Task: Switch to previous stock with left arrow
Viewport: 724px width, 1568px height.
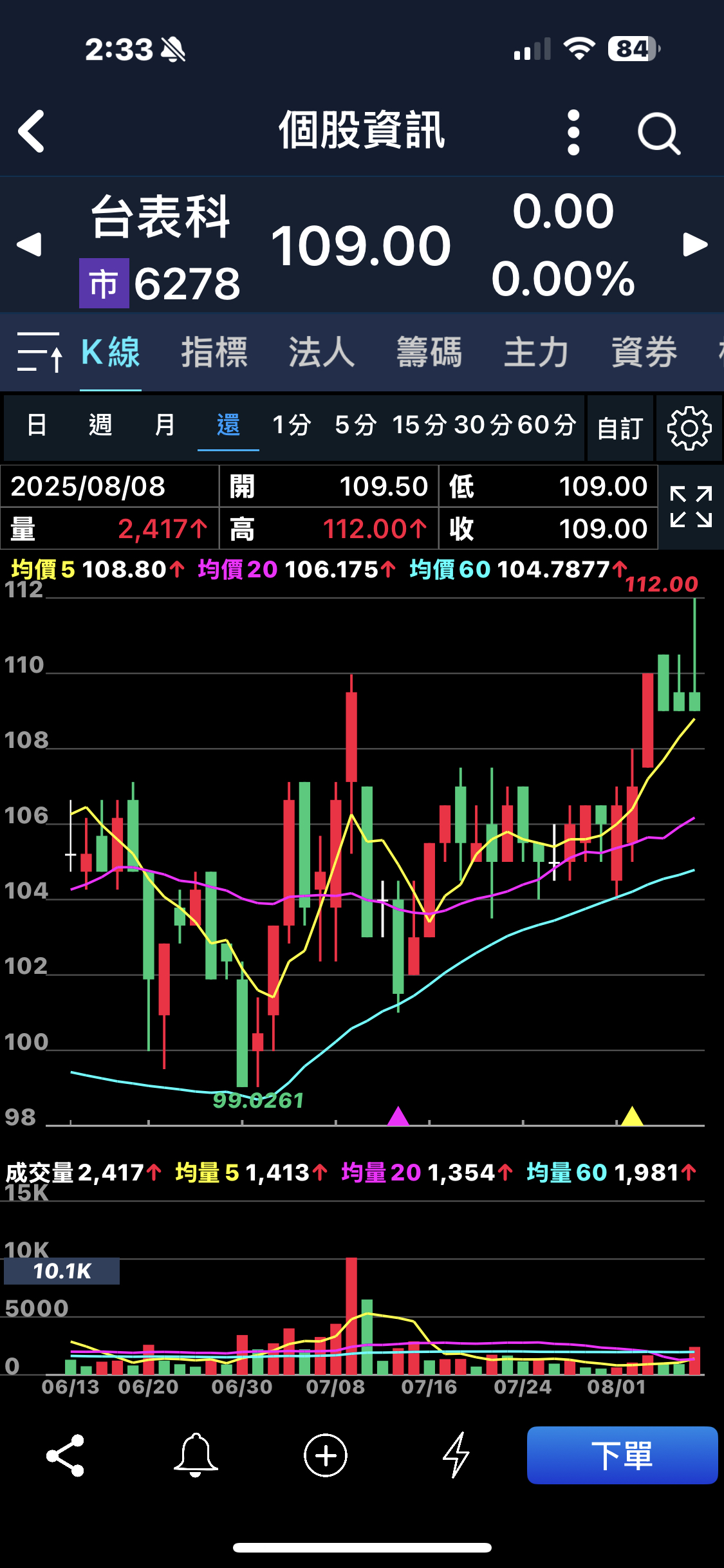Action: tap(30, 244)
